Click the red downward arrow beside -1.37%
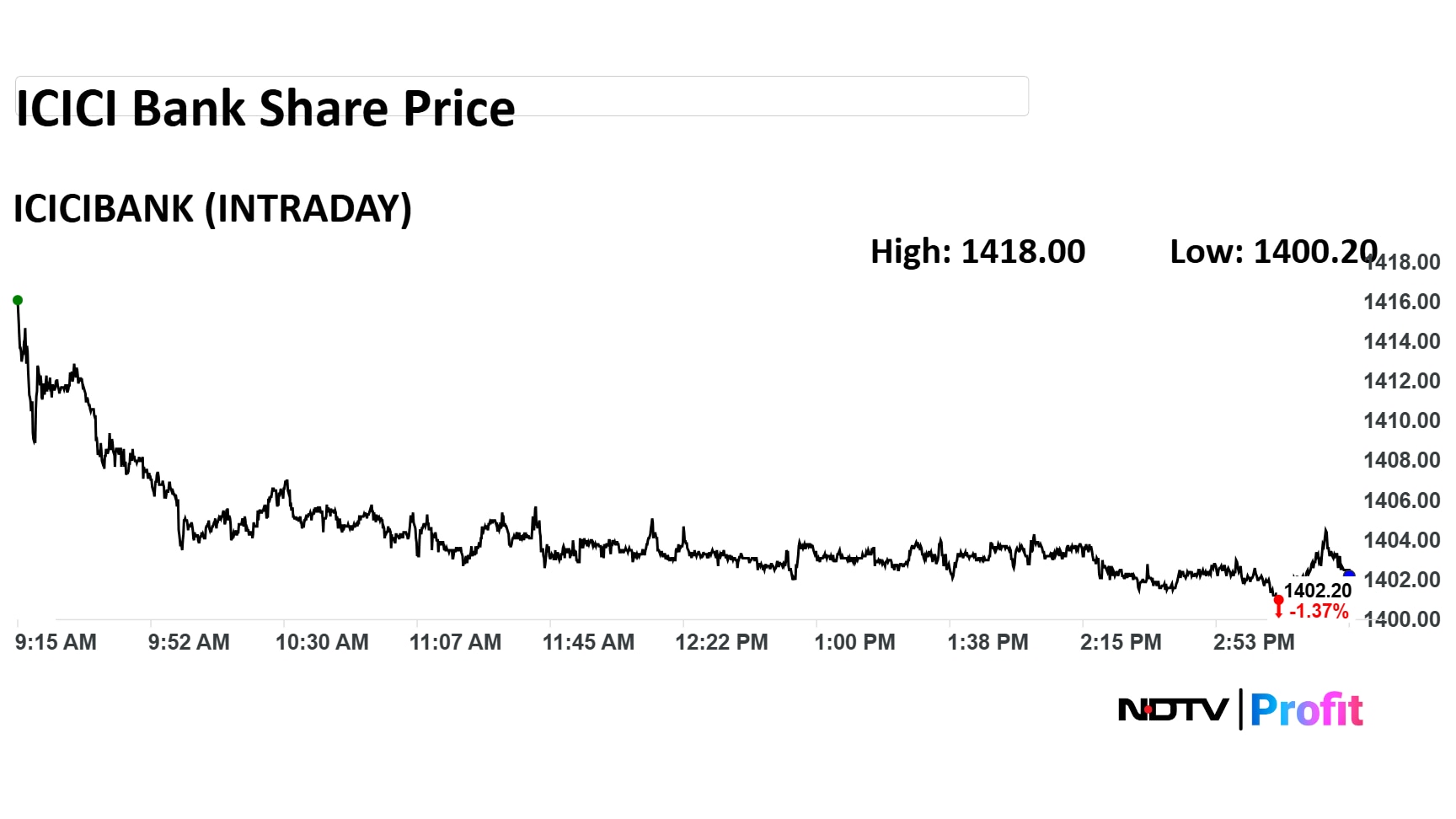1456x819 pixels. 1279,612
